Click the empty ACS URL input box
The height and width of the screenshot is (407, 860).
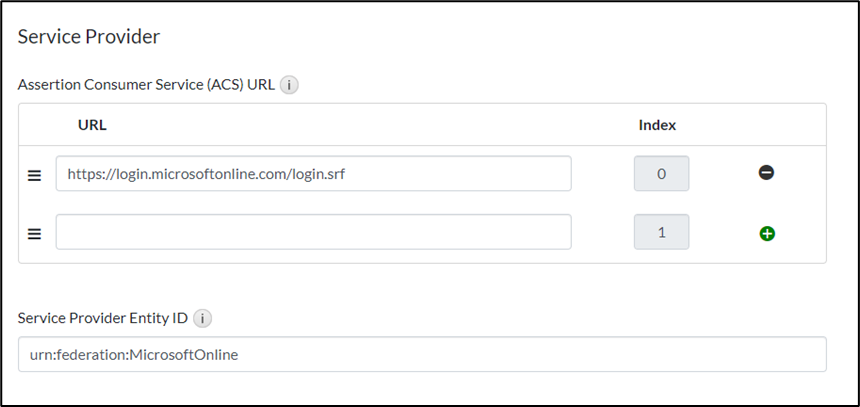pos(313,232)
